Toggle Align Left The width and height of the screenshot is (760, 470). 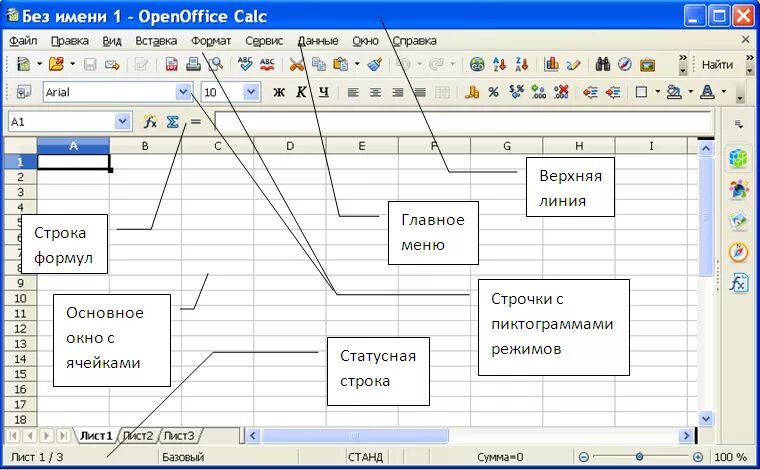(353, 92)
